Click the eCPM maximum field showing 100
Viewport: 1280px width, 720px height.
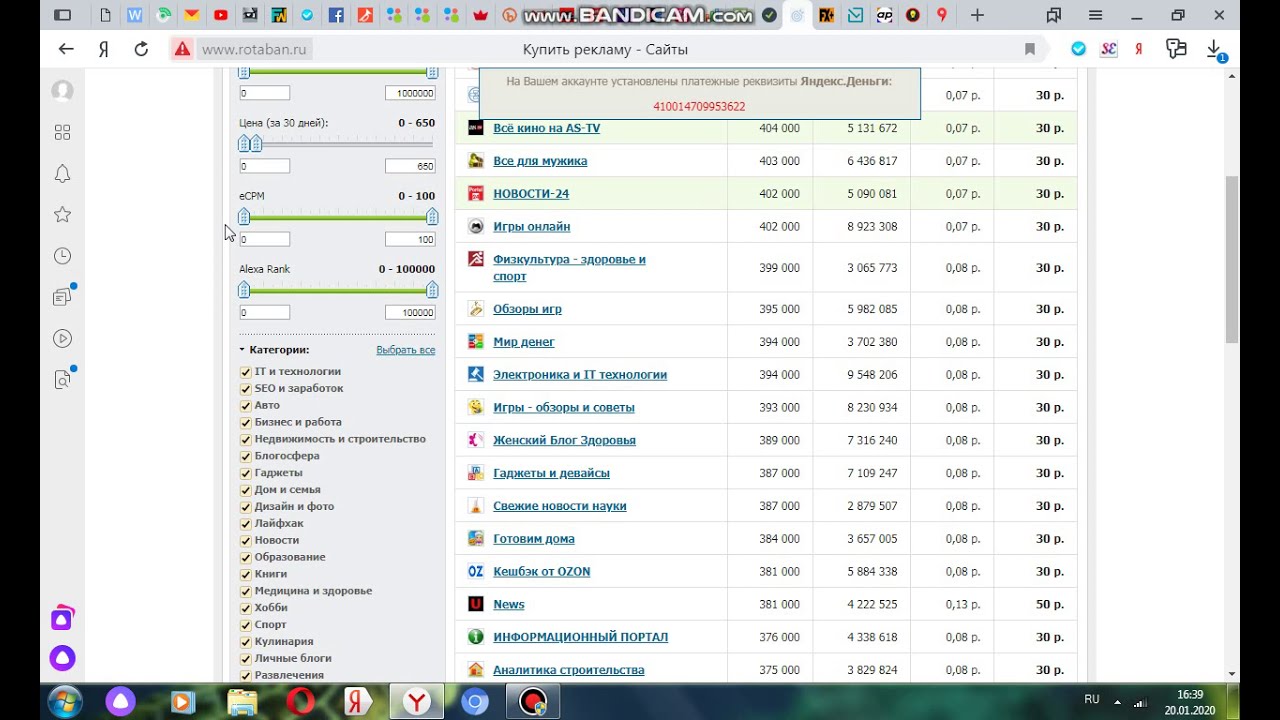pyautogui.click(x=410, y=240)
